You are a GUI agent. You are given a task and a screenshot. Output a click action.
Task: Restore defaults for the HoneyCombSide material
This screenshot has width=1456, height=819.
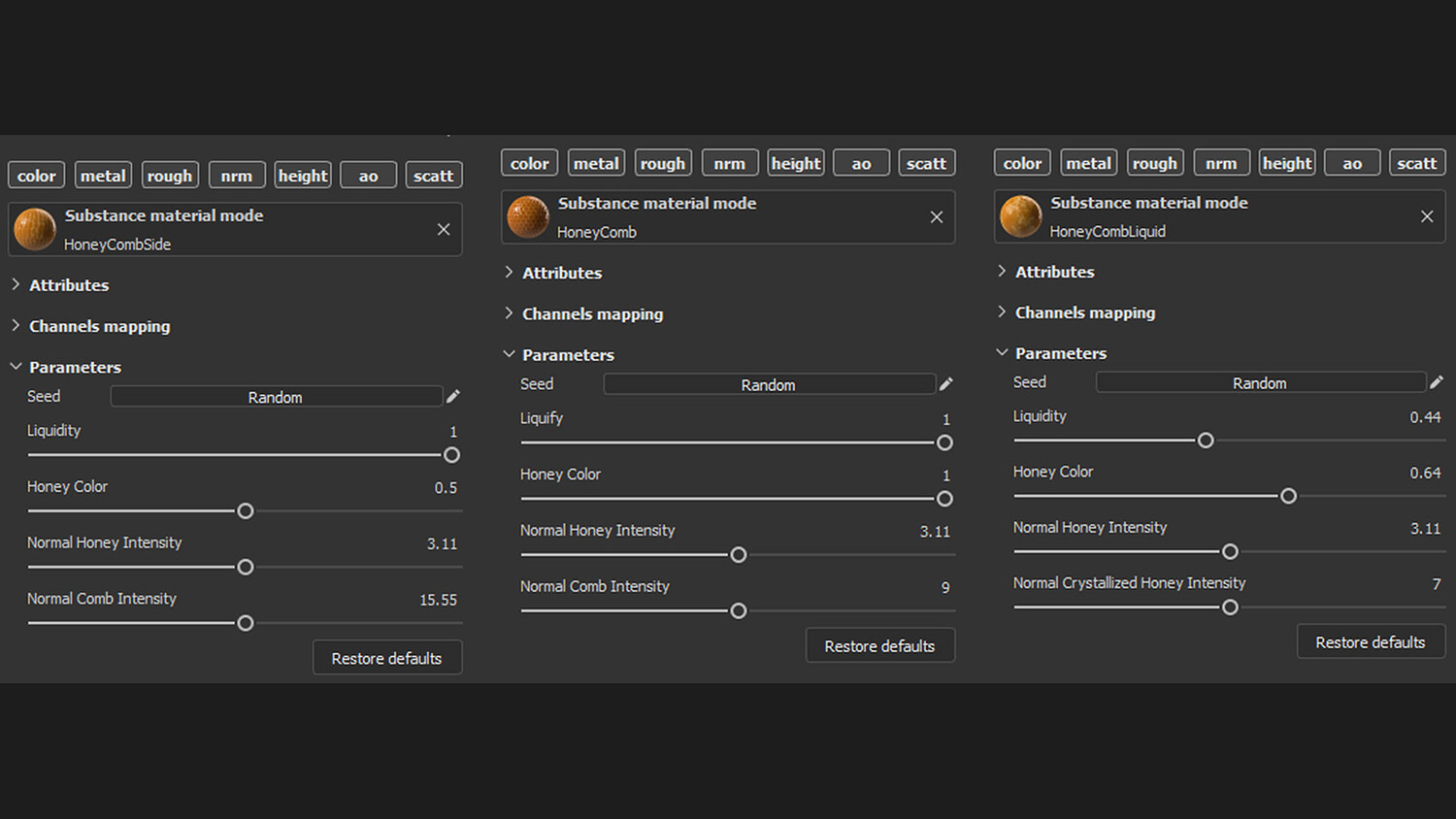pos(386,658)
